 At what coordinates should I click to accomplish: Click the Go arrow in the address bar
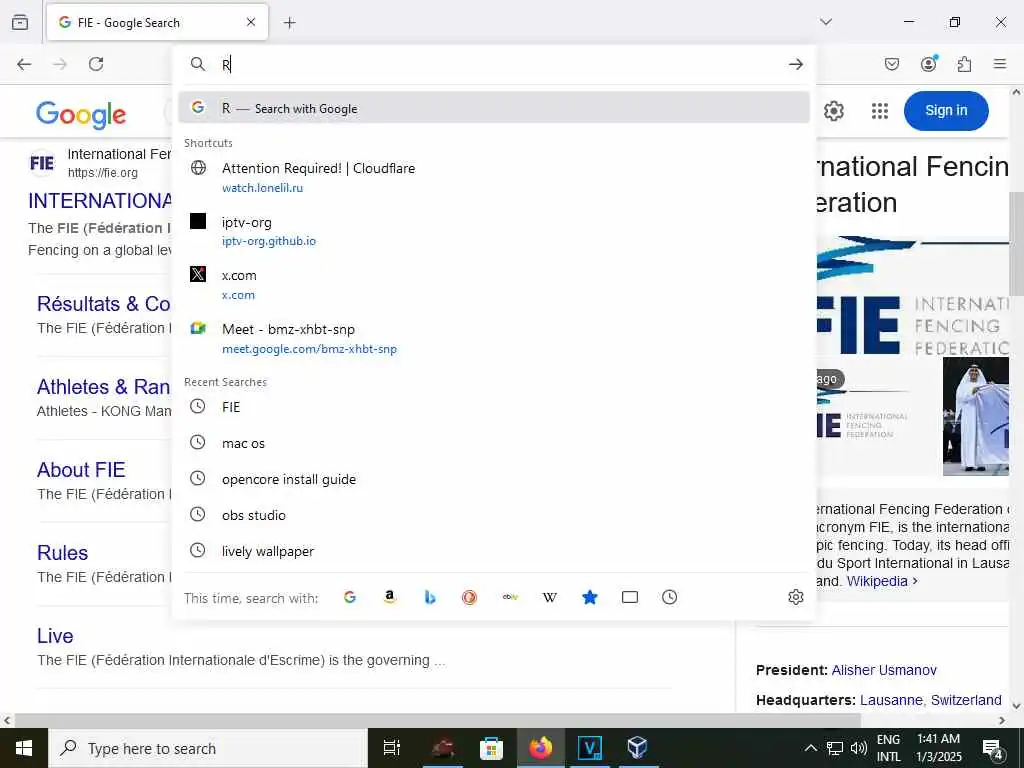click(795, 64)
